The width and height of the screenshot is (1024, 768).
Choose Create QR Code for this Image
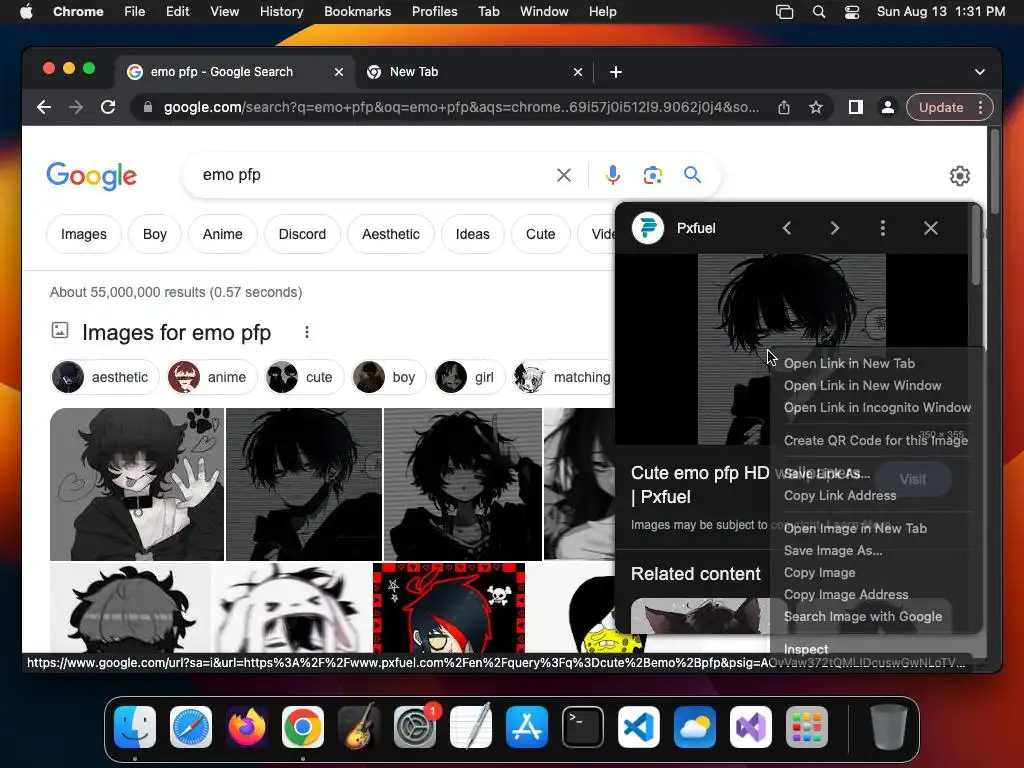876,440
